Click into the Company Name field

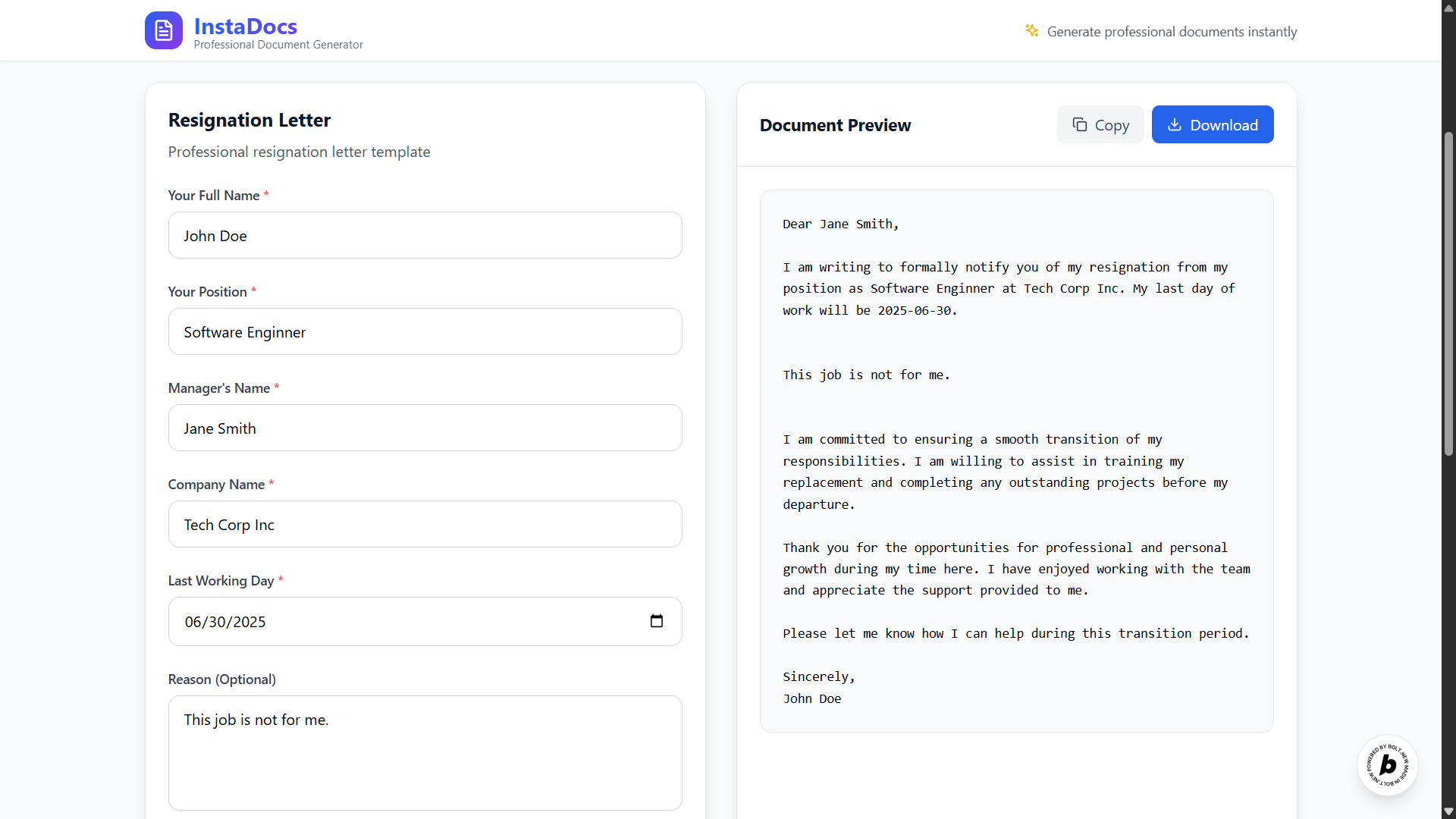tap(425, 525)
